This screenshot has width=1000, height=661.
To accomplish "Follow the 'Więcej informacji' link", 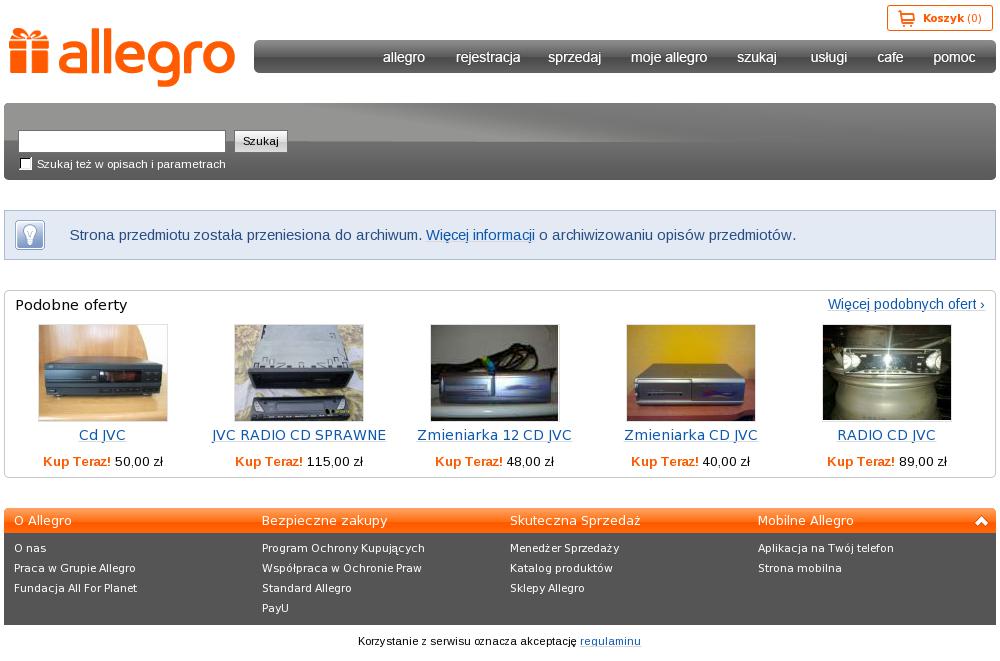I will 480,235.
